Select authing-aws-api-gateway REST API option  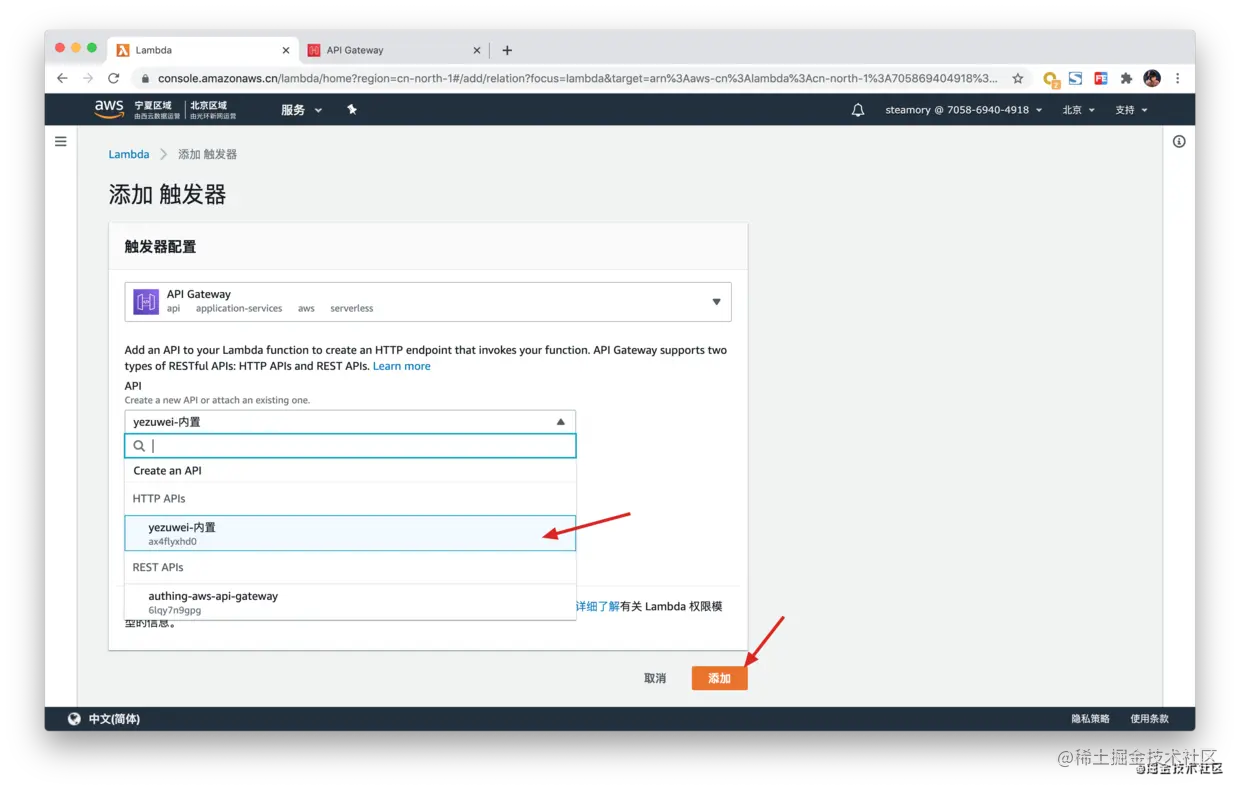[350, 602]
